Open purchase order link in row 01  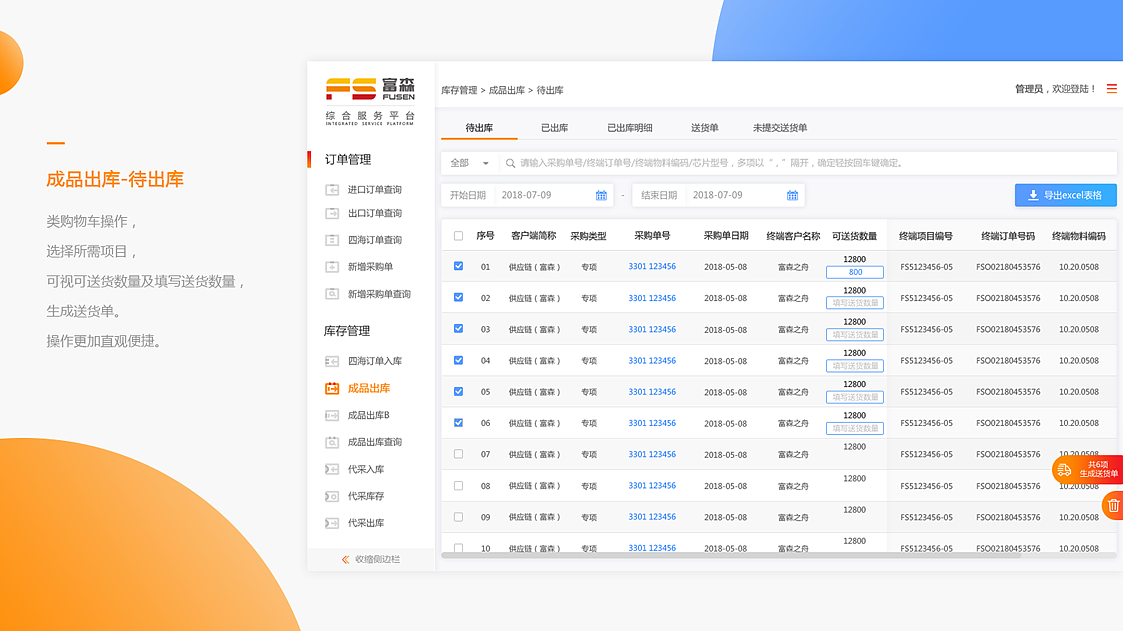[652, 266]
